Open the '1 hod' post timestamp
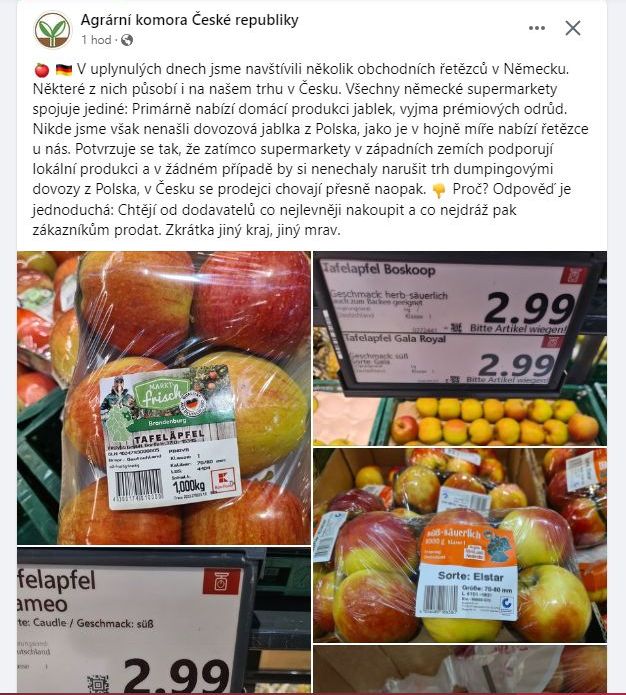 coord(96,40)
